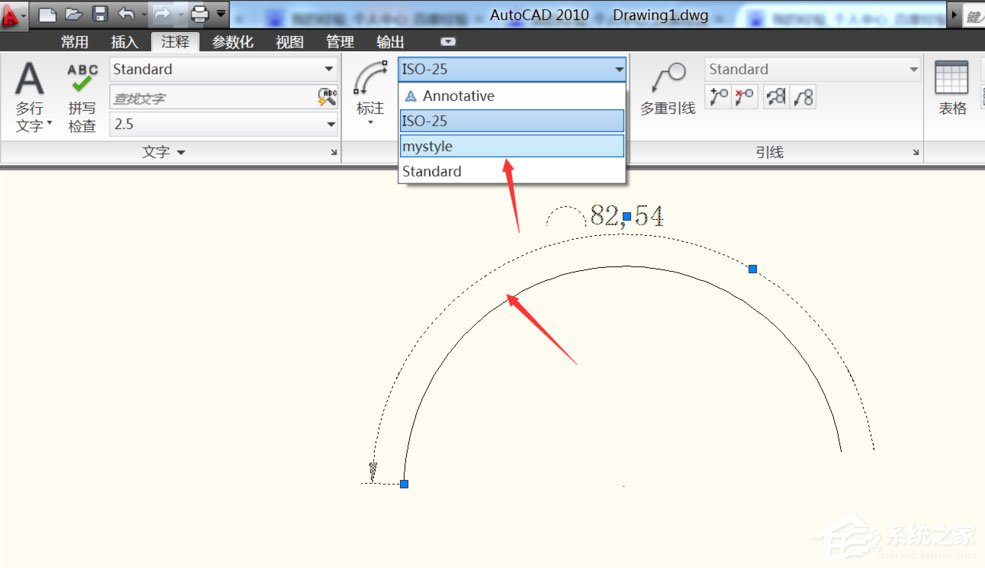Click the Add Leader icon

coord(718,97)
